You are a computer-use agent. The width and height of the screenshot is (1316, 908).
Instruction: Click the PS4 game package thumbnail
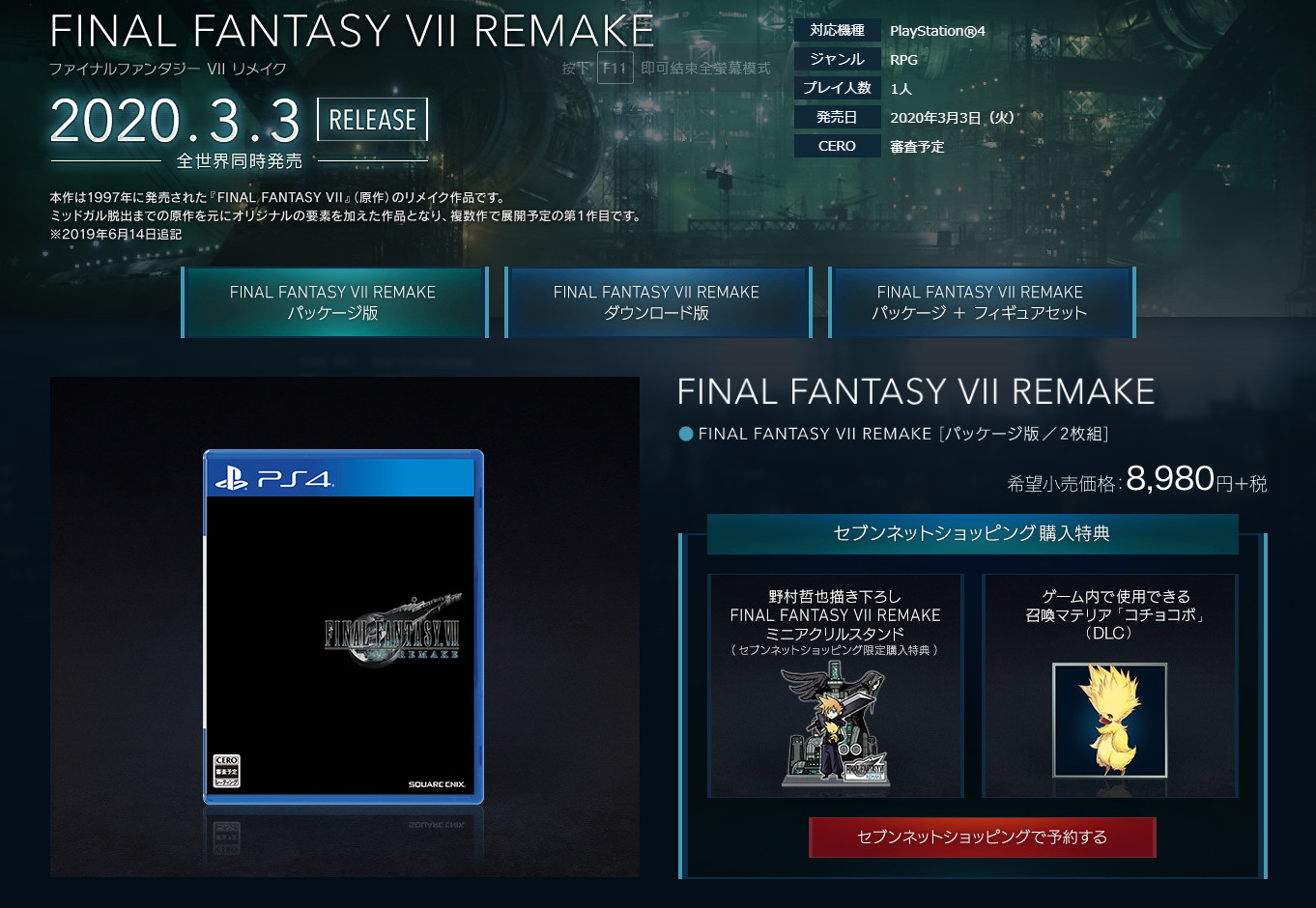[343, 627]
